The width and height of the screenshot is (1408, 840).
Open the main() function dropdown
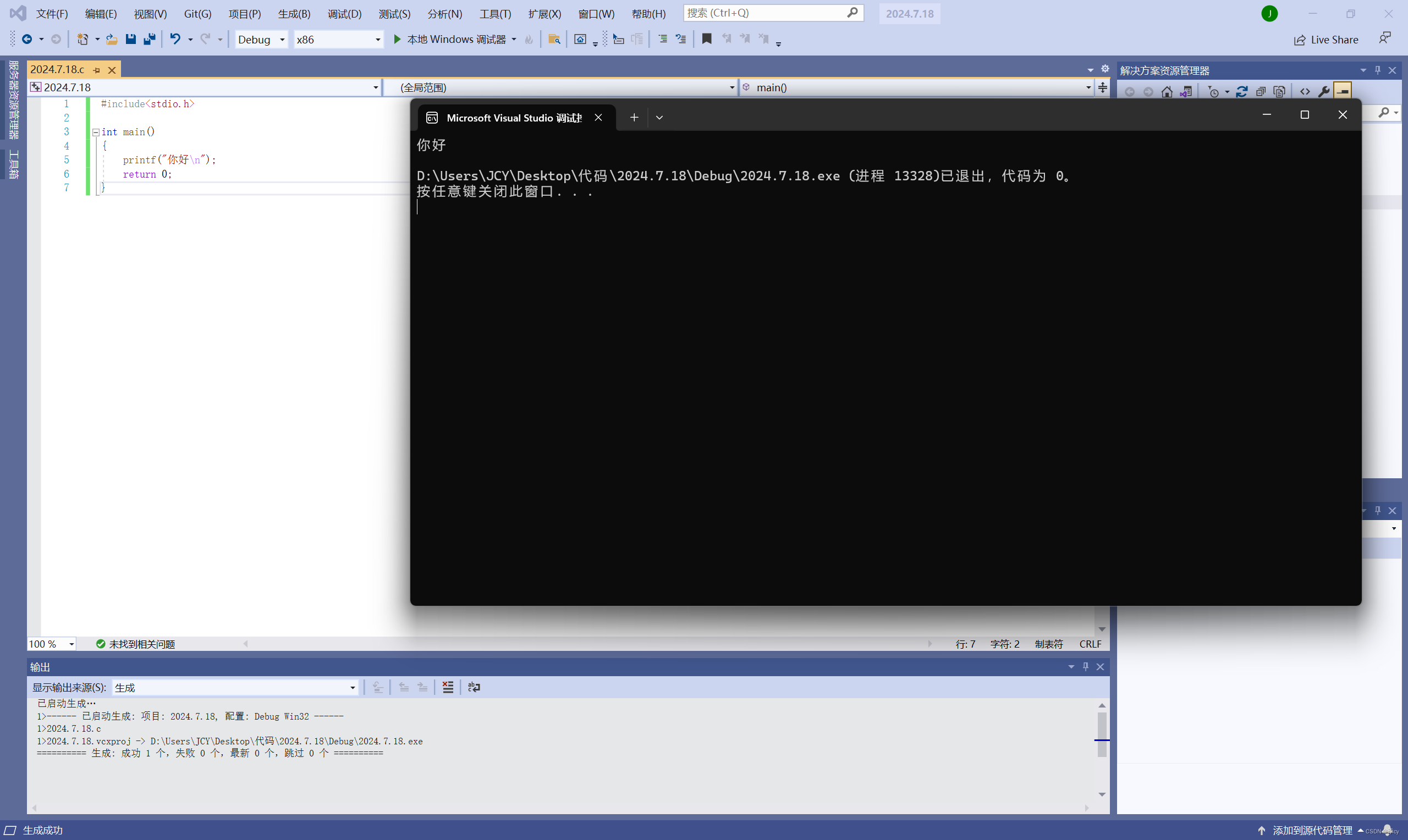[x=917, y=87]
